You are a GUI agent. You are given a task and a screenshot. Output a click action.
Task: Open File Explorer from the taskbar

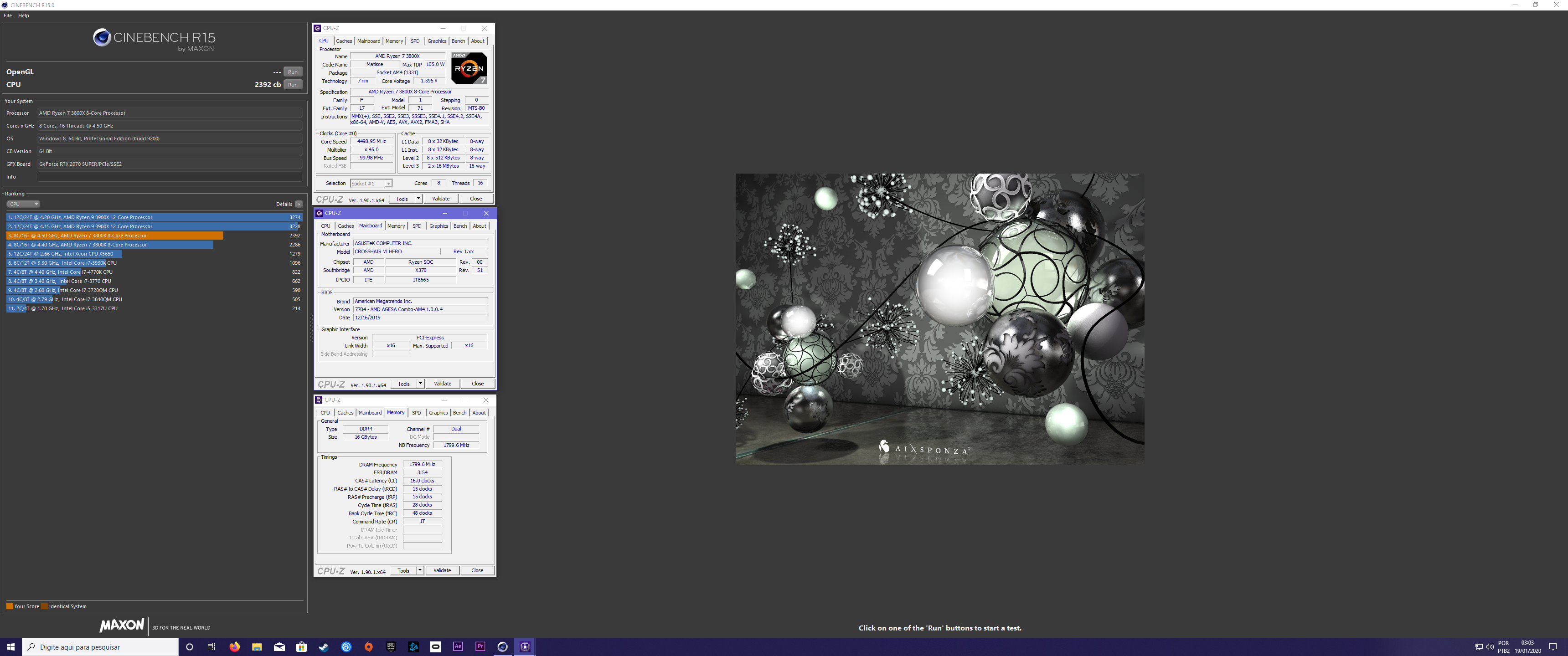click(x=257, y=647)
